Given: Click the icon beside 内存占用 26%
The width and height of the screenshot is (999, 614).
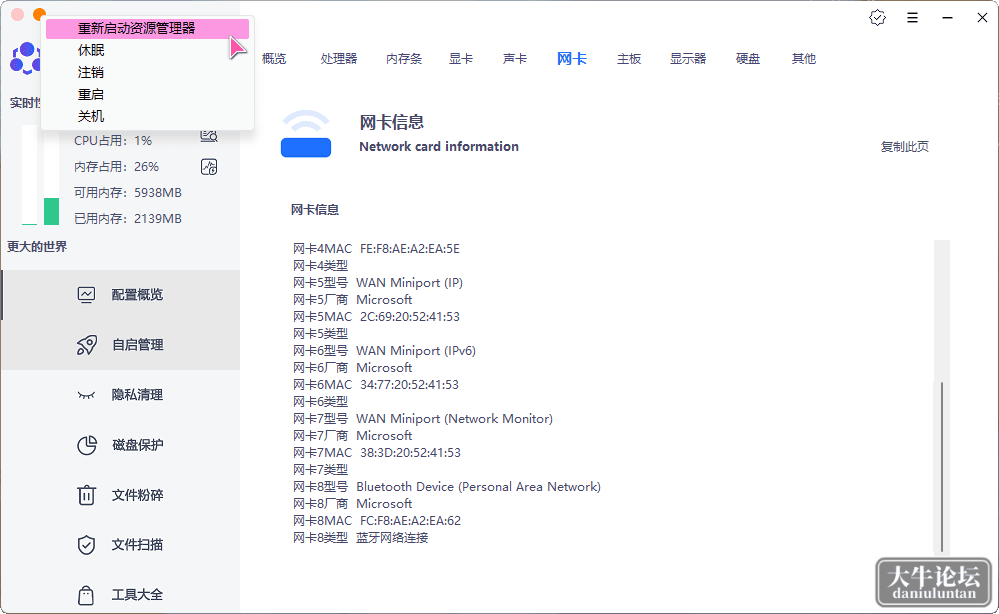Looking at the screenshot, I should (209, 167).
